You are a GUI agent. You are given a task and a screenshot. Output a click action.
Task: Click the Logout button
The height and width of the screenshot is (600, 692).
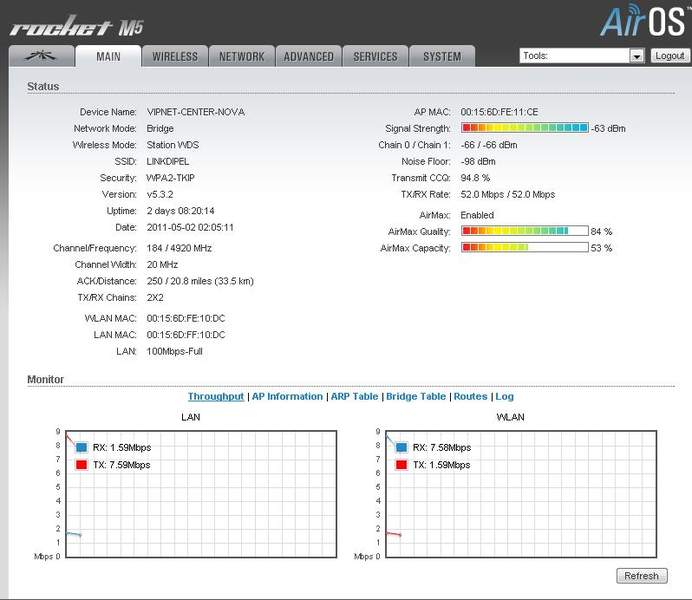(x=669, y=56)
